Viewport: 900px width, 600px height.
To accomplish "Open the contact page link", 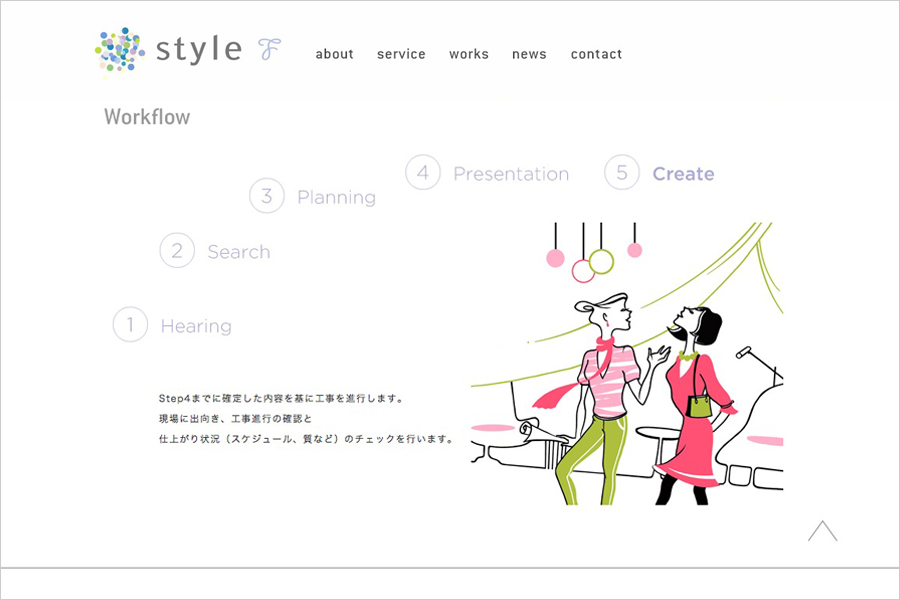I will coord(596,54).
